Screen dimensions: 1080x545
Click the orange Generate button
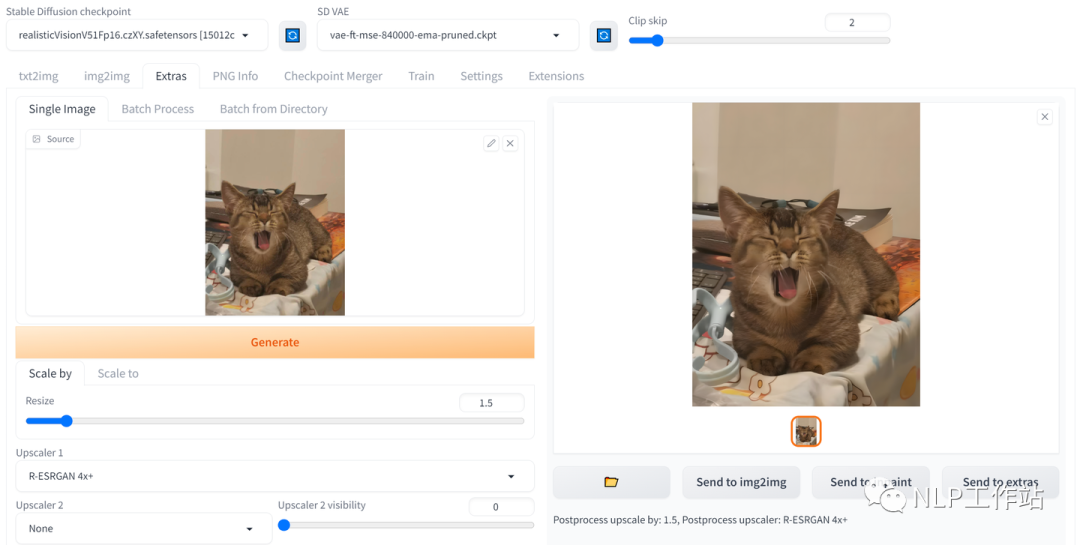click(275, 342)
